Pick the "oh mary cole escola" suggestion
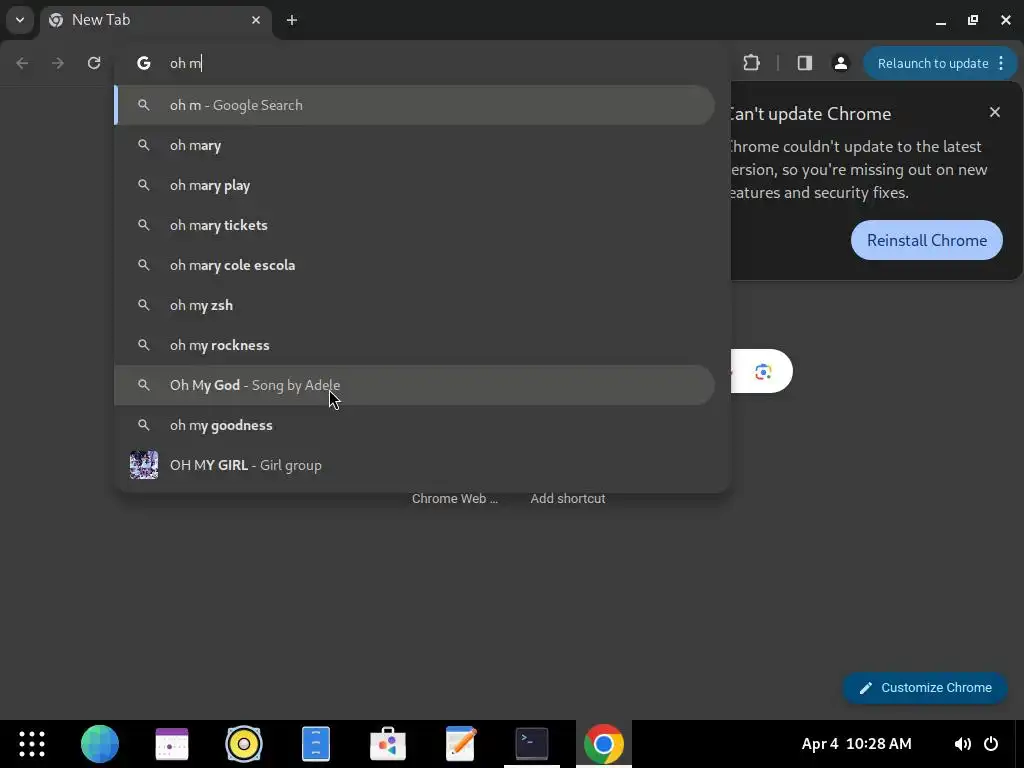 click(x=415, y=265)
